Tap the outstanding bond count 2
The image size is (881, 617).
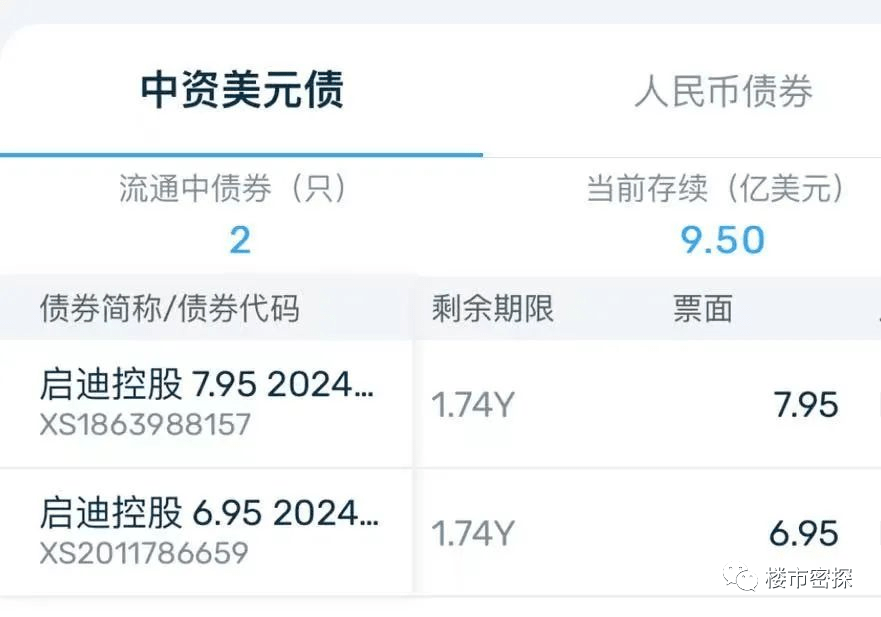coord(239,240)
